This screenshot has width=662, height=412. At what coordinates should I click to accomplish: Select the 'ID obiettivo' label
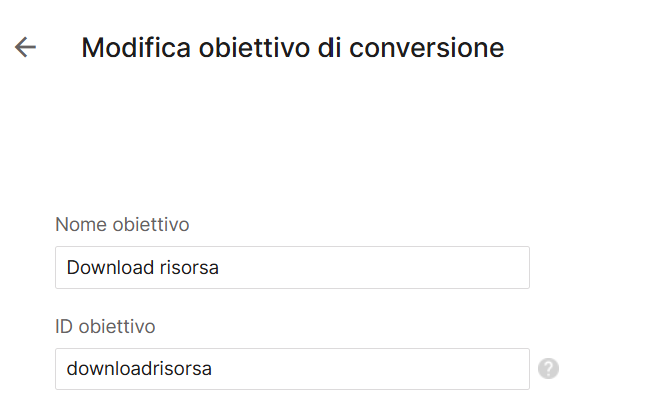[x=105, y=326]
